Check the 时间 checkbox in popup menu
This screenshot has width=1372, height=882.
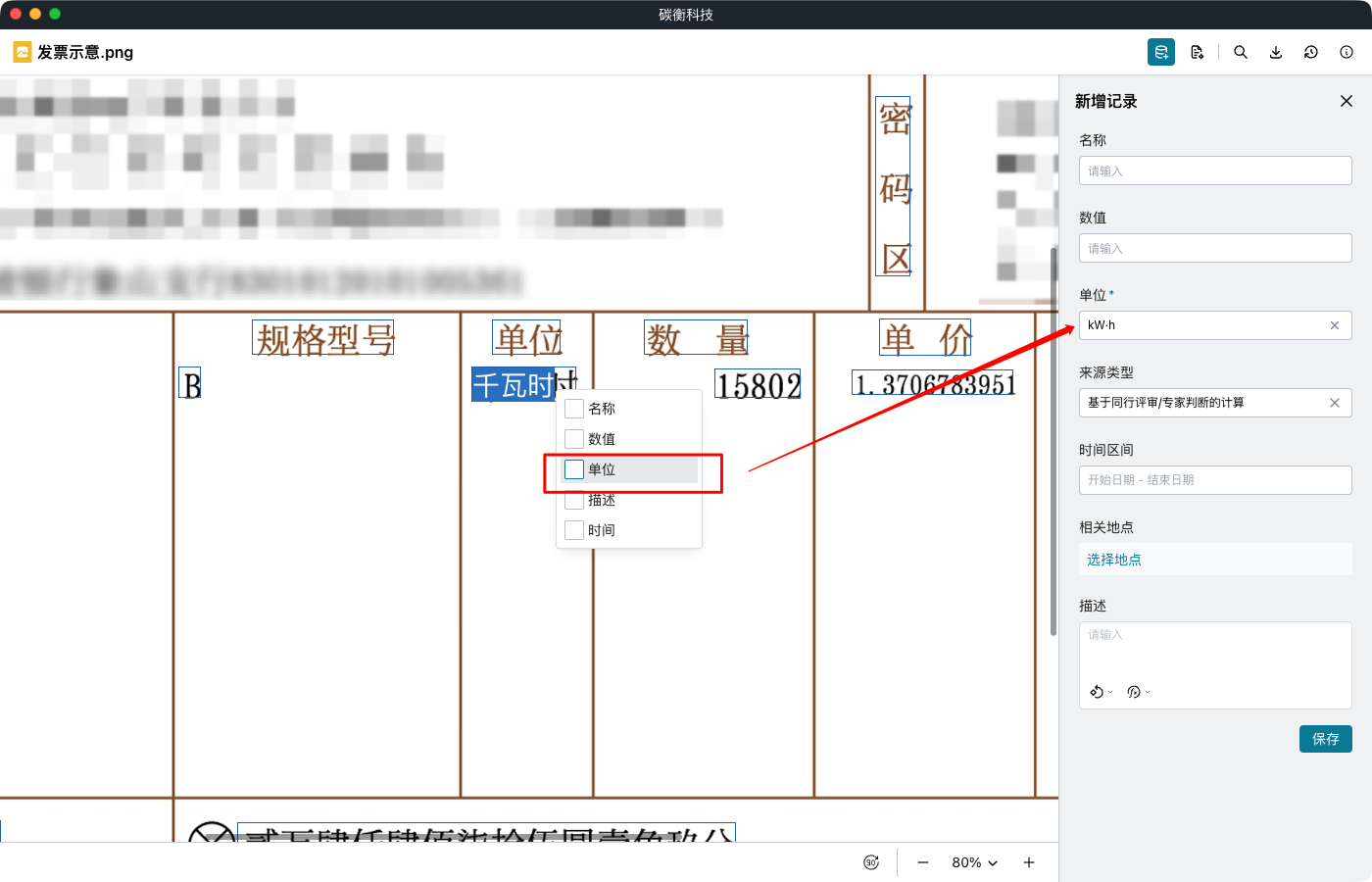(x=573, y=529)
